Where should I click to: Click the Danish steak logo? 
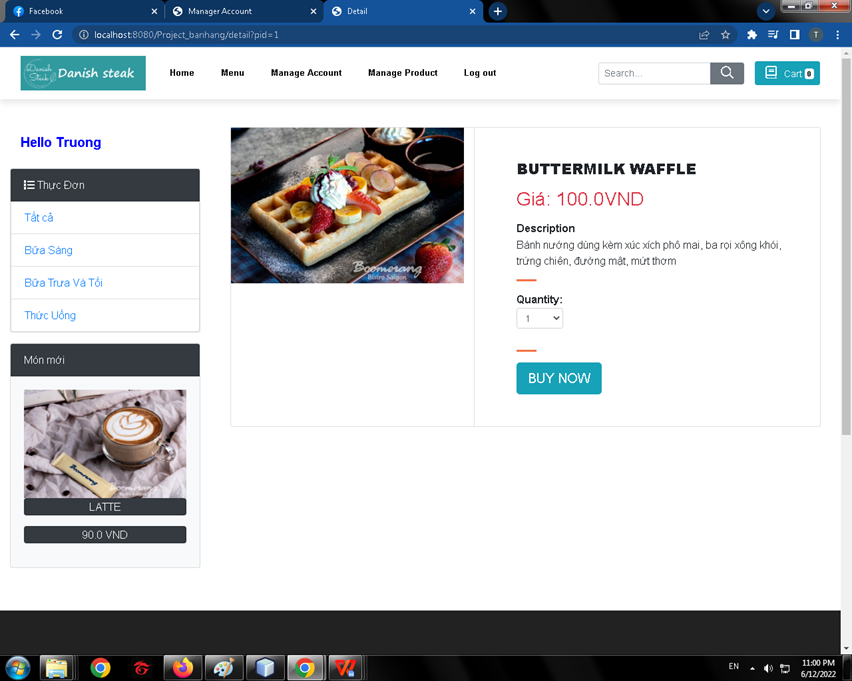pos(83,73)
